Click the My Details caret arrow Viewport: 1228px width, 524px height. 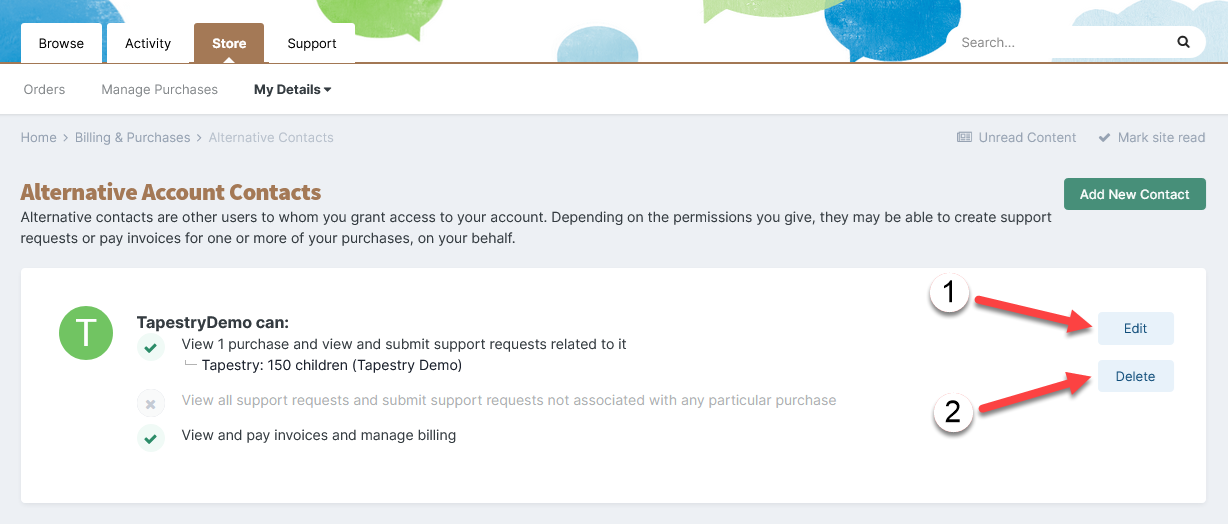coord(327,89)
